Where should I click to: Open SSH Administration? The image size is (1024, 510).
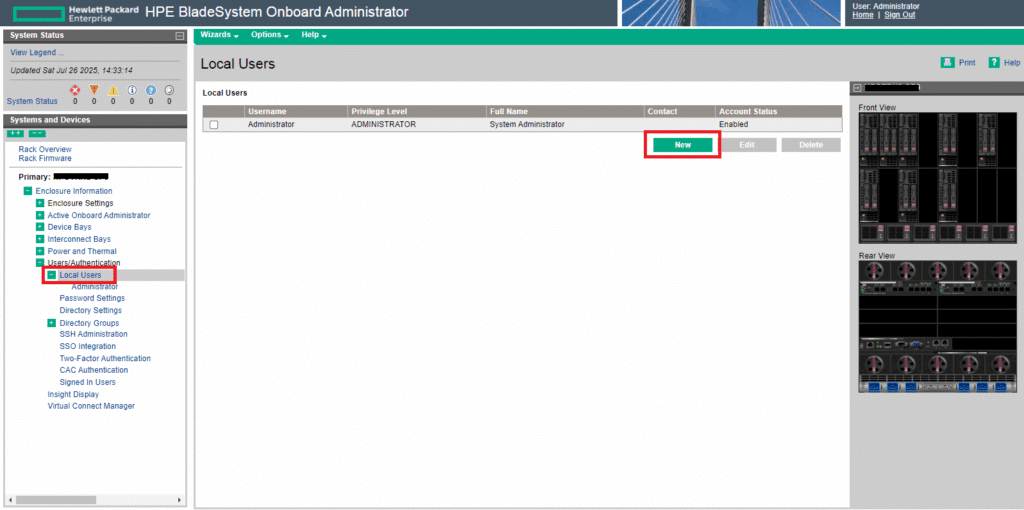coord(93,334)
